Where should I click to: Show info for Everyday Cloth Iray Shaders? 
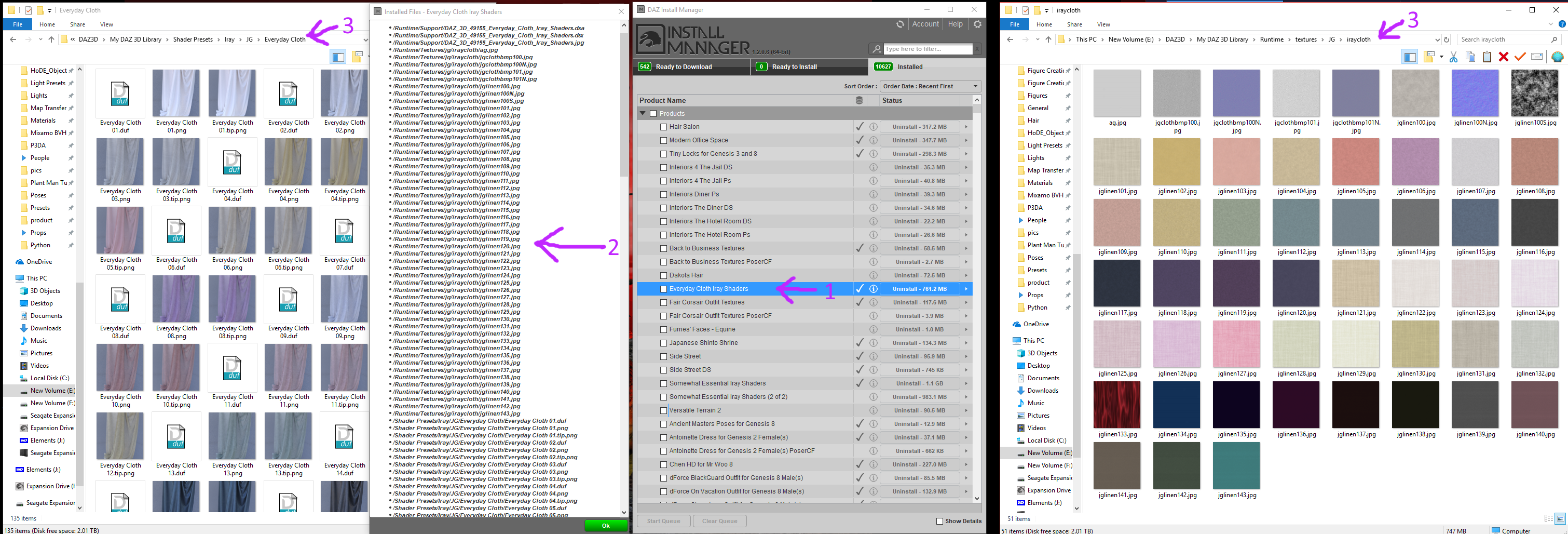click(873, 289)
